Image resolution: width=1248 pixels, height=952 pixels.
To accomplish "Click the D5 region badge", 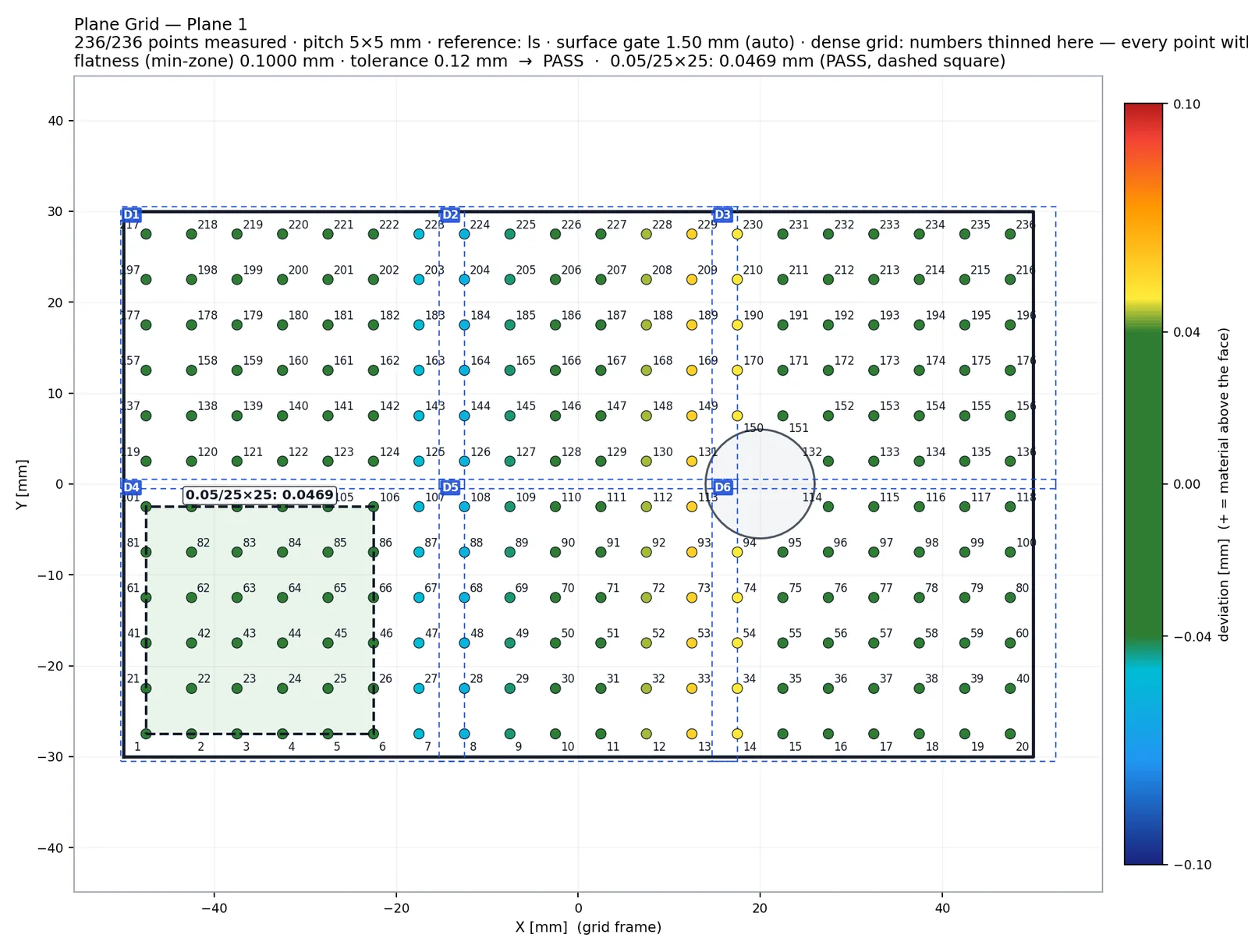I will pyautogui.click(x=450, y=487).
